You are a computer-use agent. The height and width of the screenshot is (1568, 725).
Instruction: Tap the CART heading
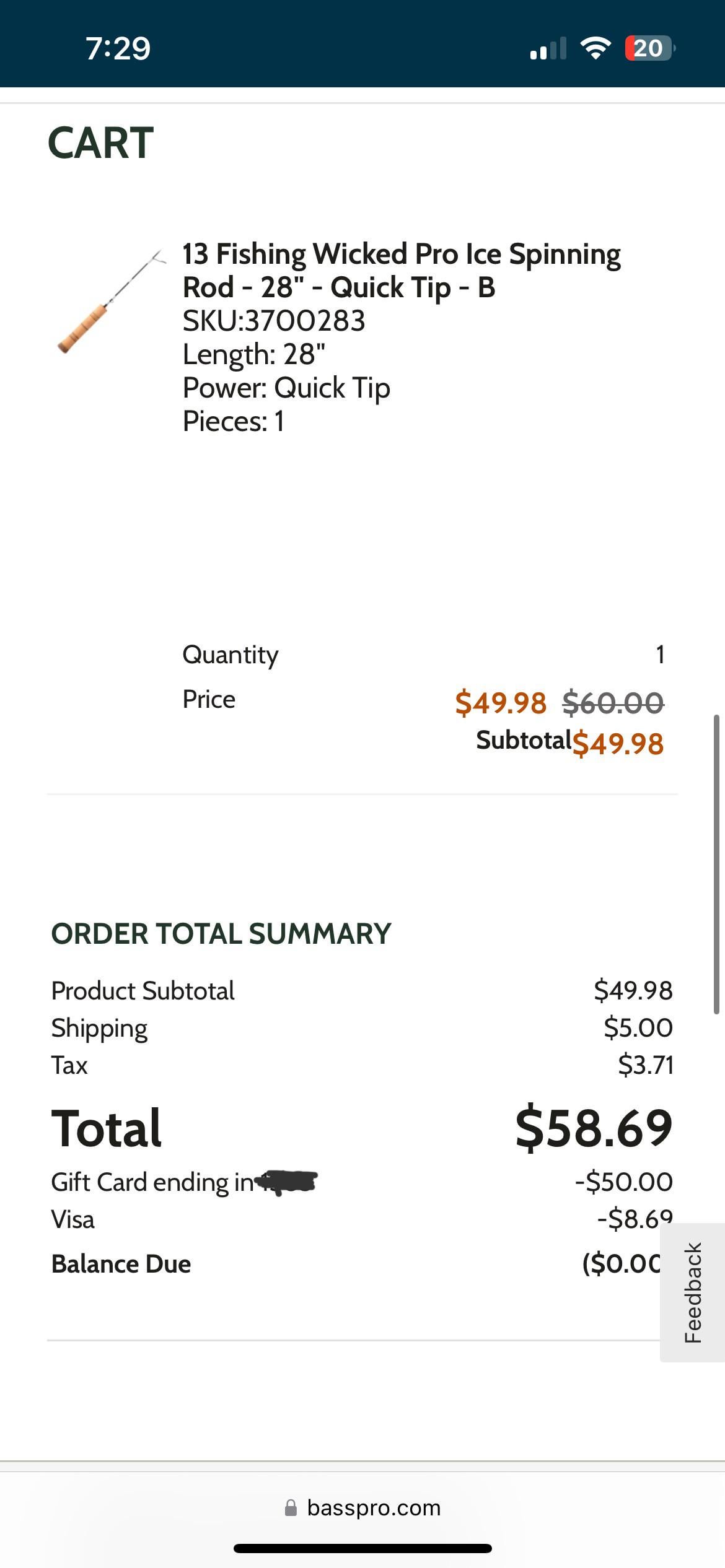point(100,143)
